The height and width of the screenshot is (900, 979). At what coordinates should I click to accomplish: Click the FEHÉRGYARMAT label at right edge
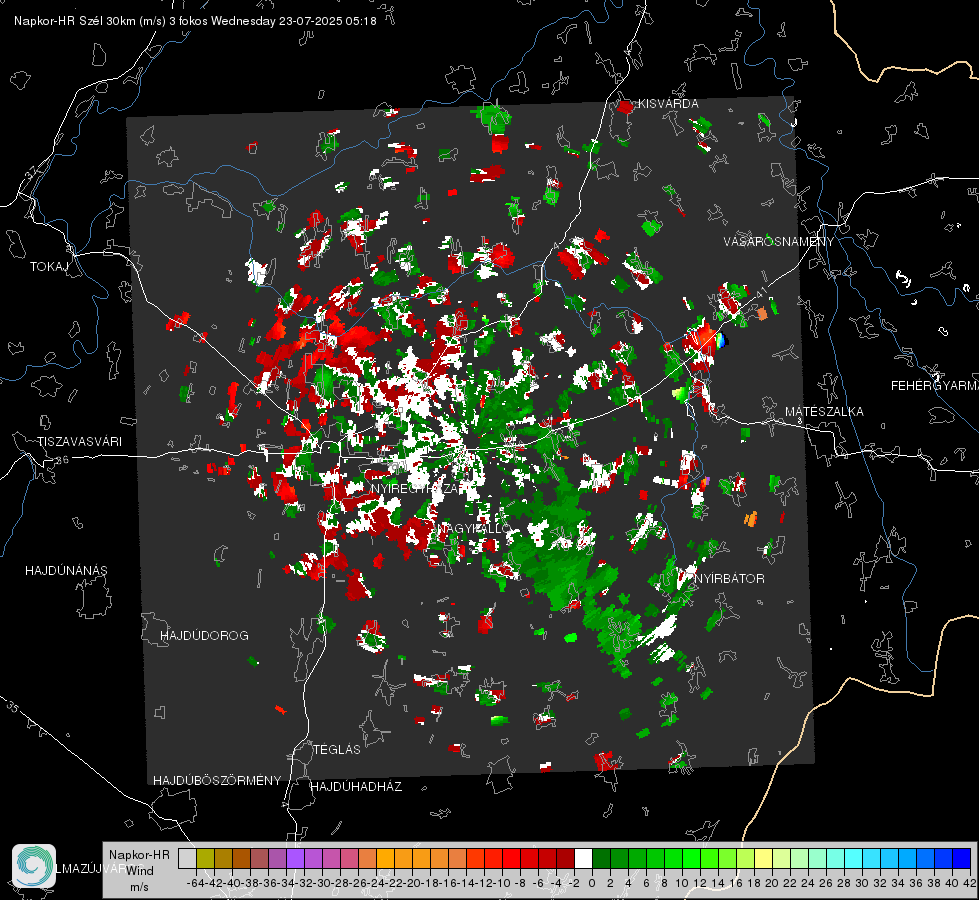point(935,386)
